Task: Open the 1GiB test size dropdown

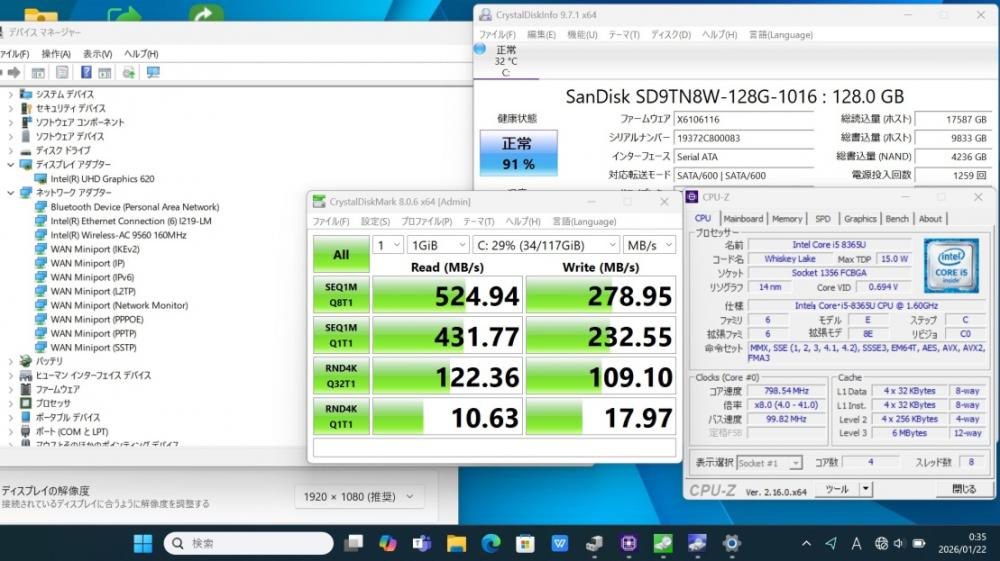Action: pos(438,245)
